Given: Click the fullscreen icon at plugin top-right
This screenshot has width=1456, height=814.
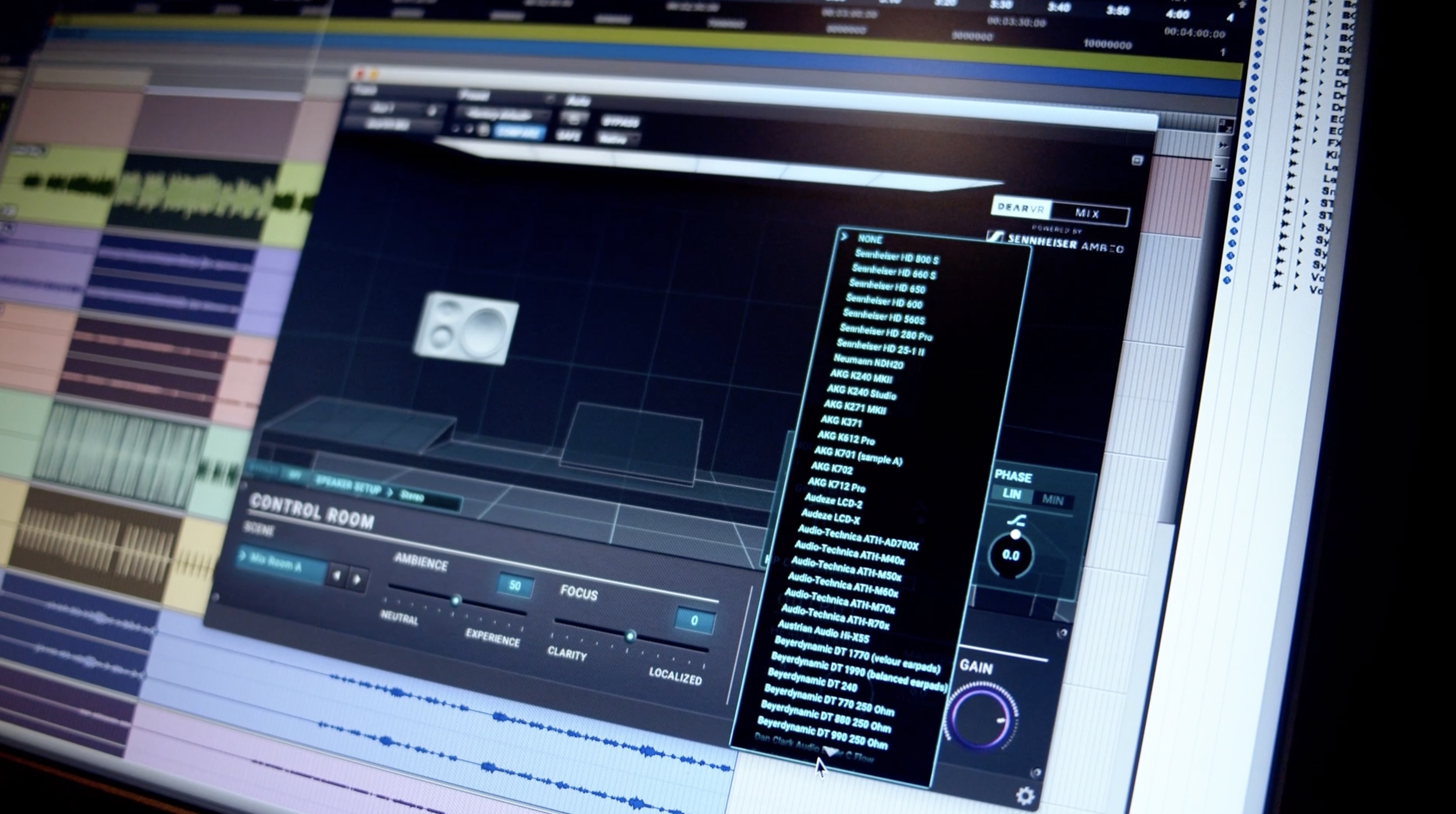Looking at the screenshot, I should tap(1137, 160).
